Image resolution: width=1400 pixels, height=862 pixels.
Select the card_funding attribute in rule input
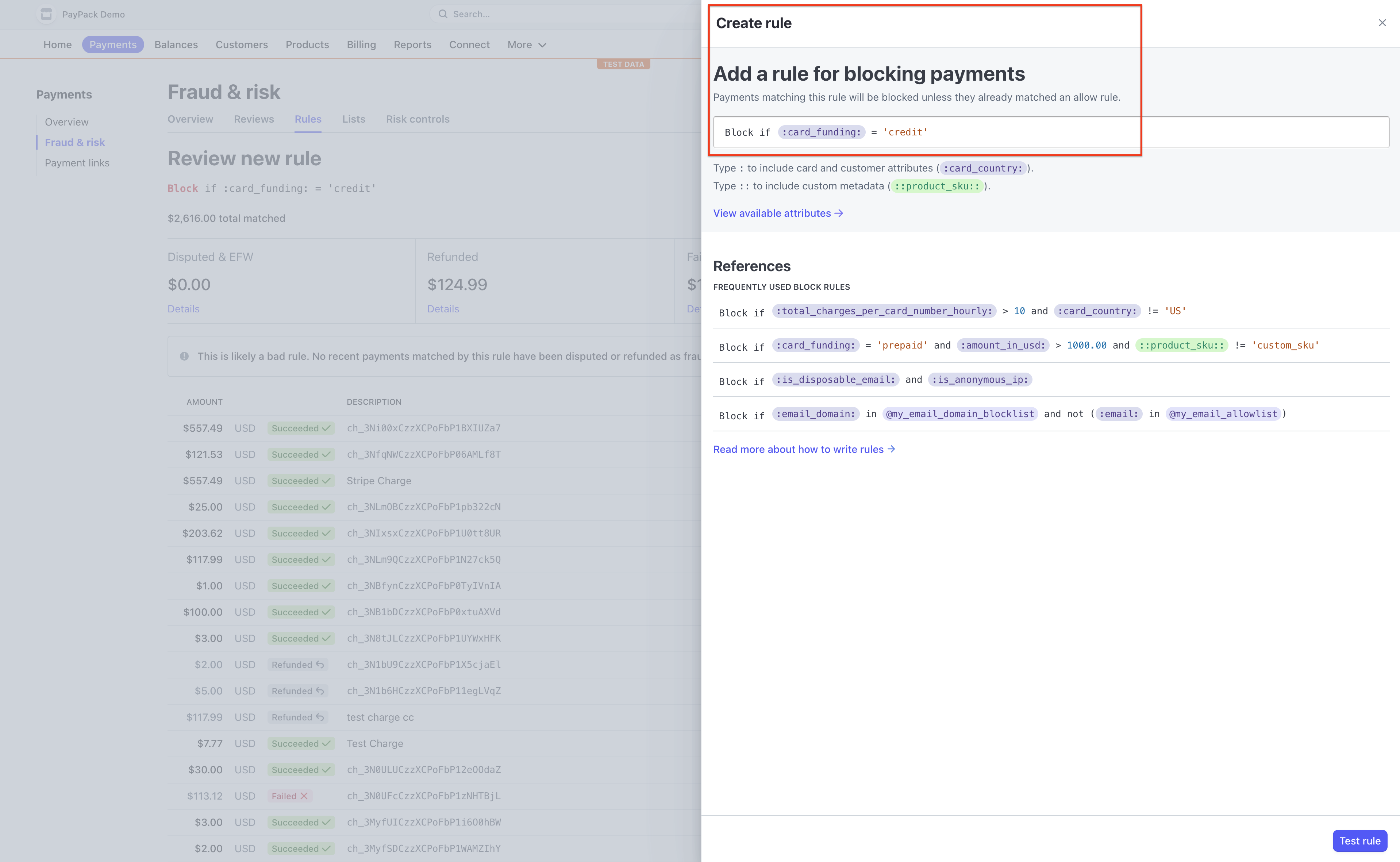[822, 132]
